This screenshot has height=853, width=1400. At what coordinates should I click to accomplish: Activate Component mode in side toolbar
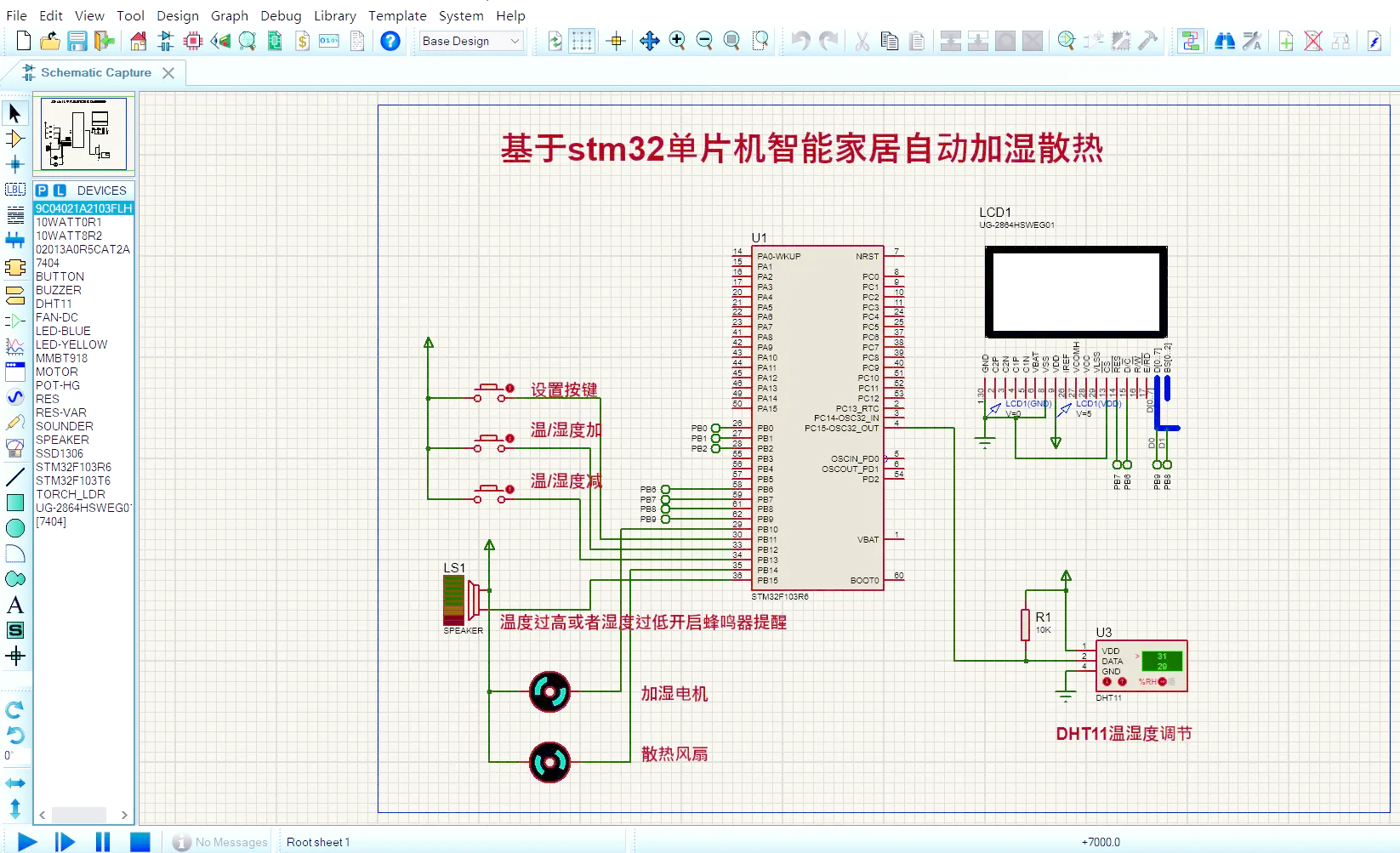15,139
